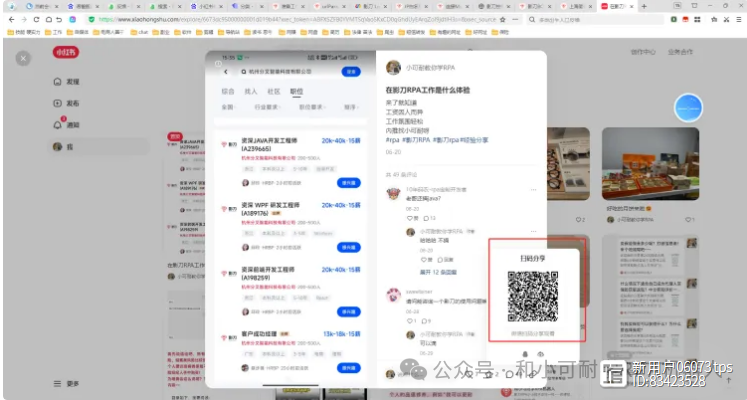Open note title 好吃的月饼来啦 in feed

tap(628, 209)
